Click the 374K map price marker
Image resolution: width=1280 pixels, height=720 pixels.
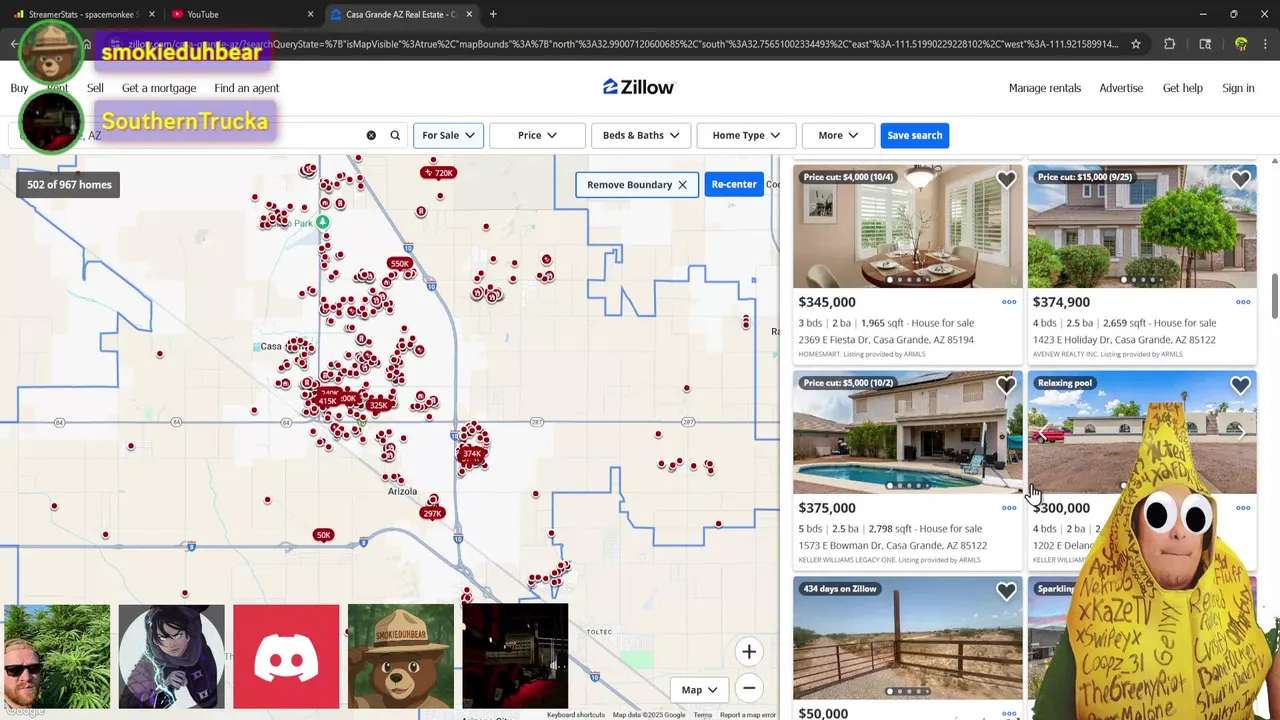click(x=471, y=454)
